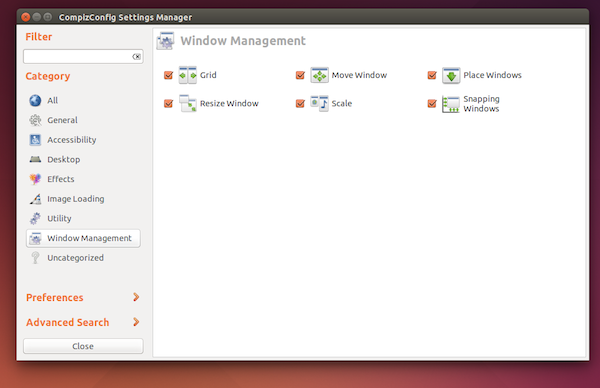This screenshot has width=600, height=388.
Task: Close the CompizConfig window with red button
Action: 26,17
